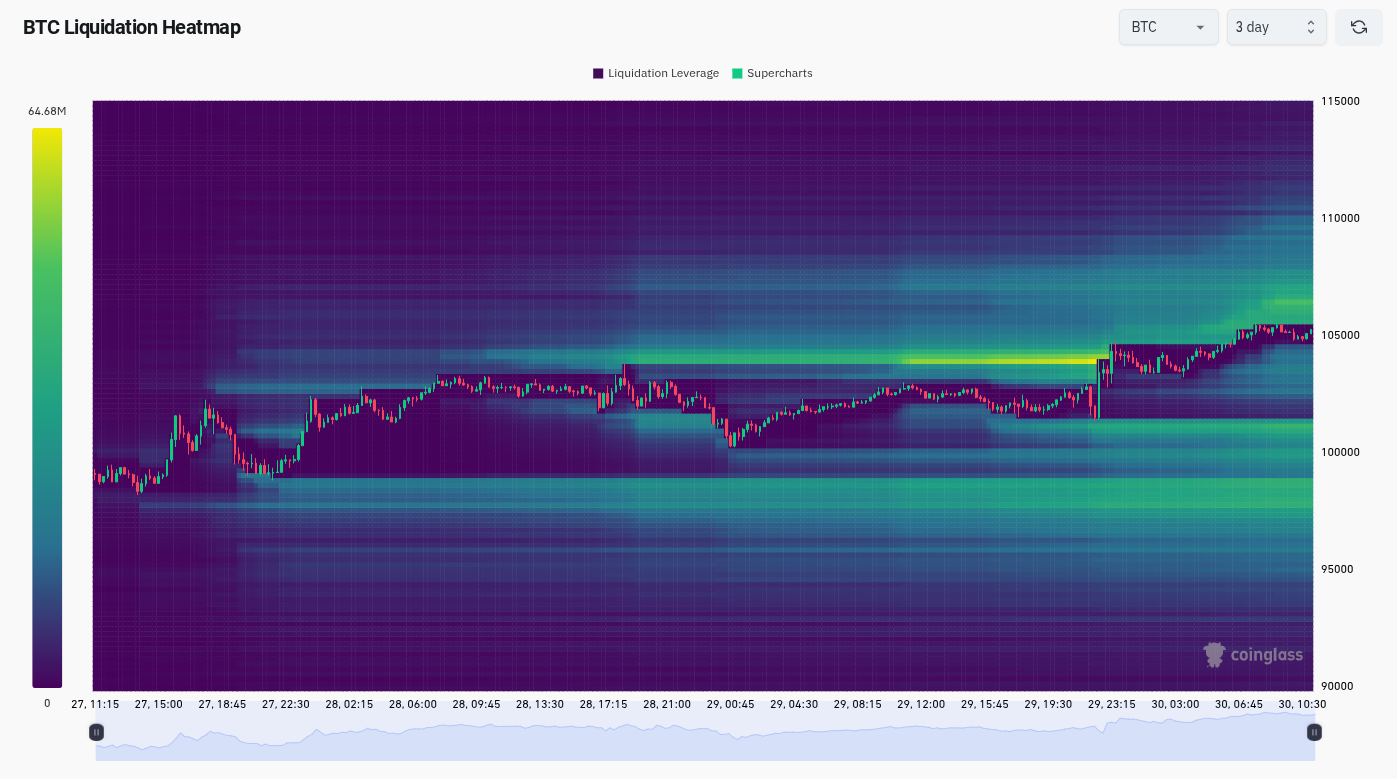This screenshot has width=1397, height=779.
Task: Select the right handle of the time range slider
Action: (1314, 732)
